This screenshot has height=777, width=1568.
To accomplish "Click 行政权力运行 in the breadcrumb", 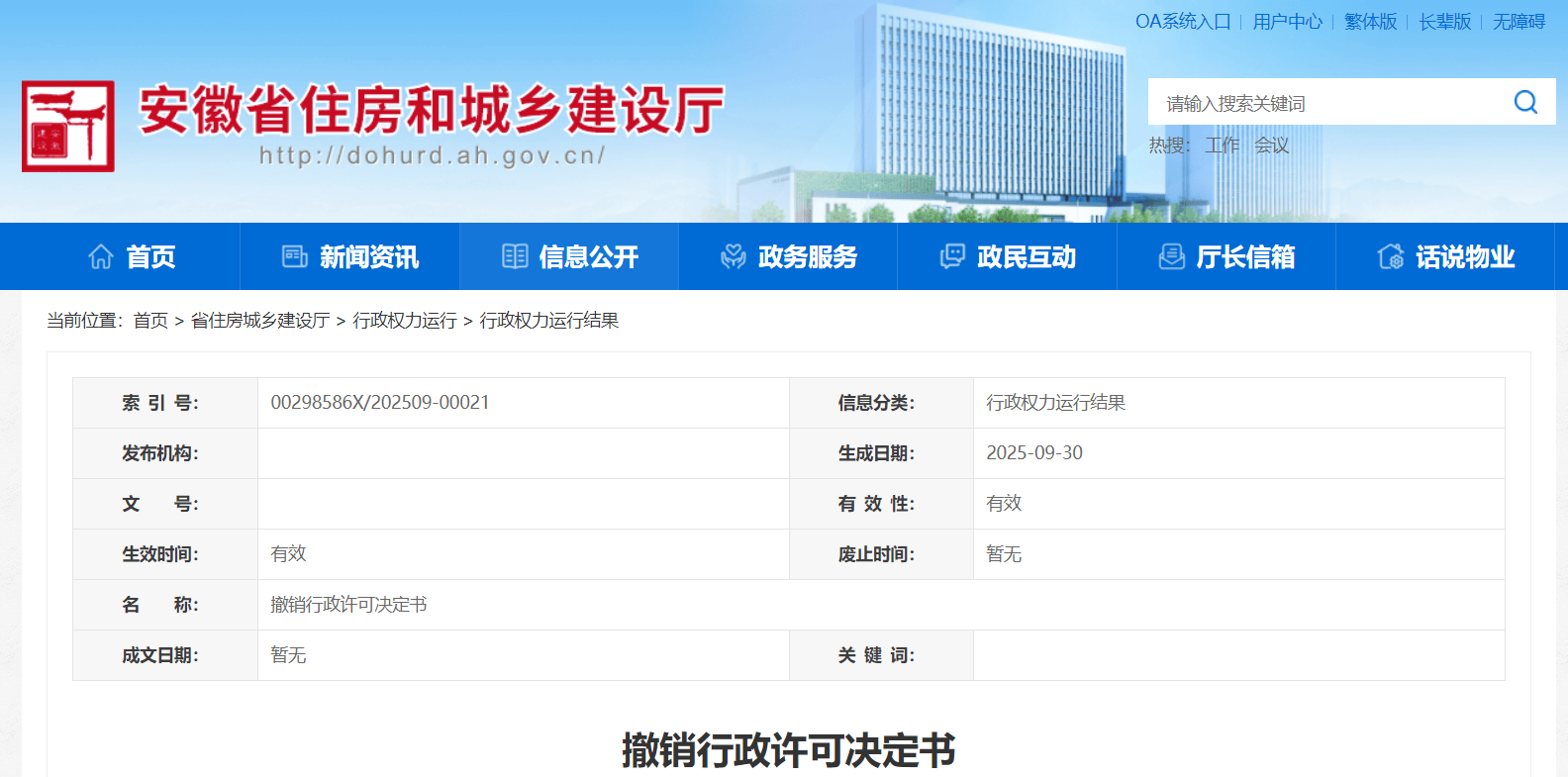I will 405,321.
